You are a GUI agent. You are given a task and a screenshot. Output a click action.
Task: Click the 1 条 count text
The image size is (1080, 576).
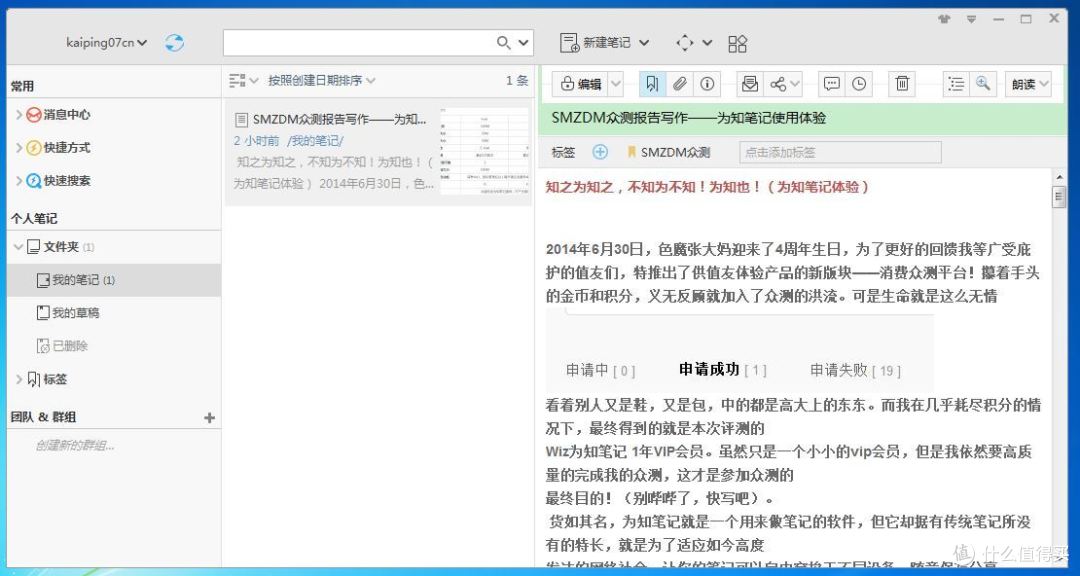(517, 81)
